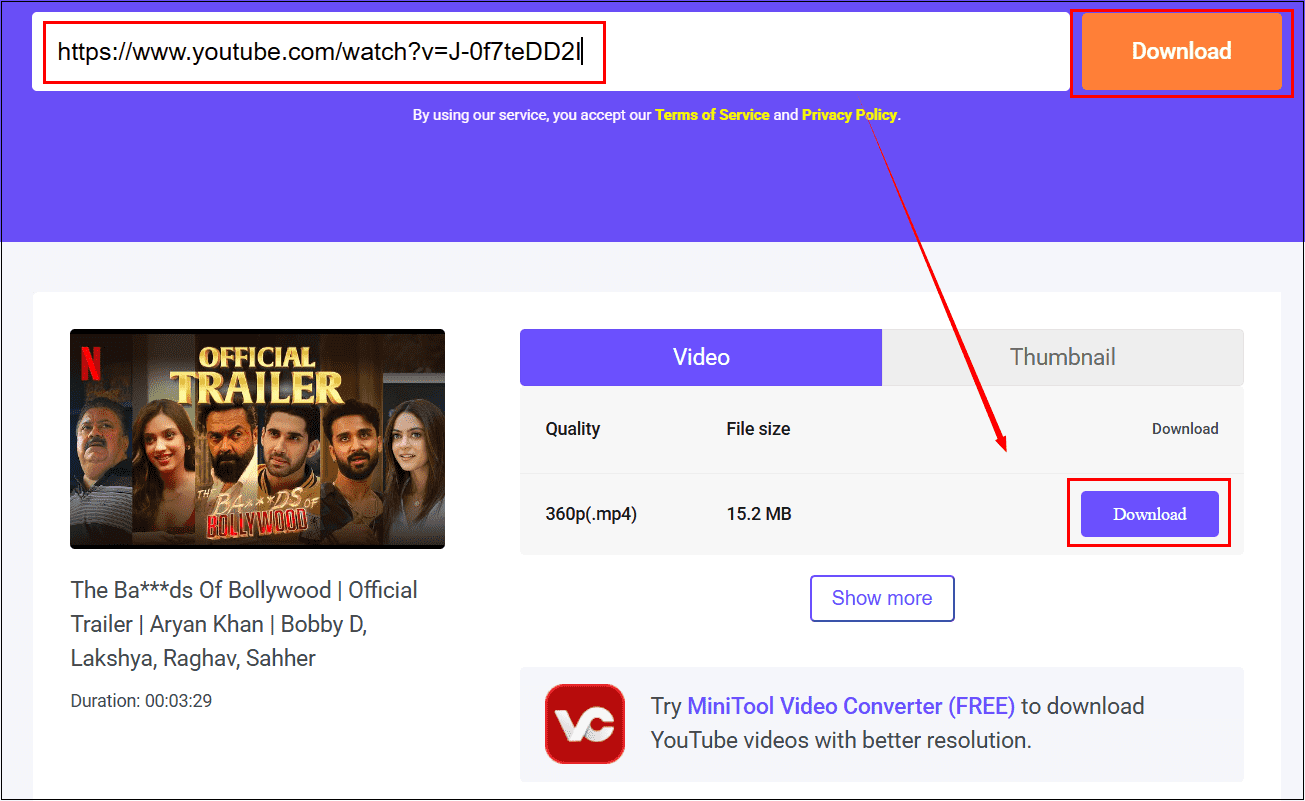This screenshot has height=801, width=1305.
Task: Download the 360p(.mp4) video
Action: click(1150, 514)
